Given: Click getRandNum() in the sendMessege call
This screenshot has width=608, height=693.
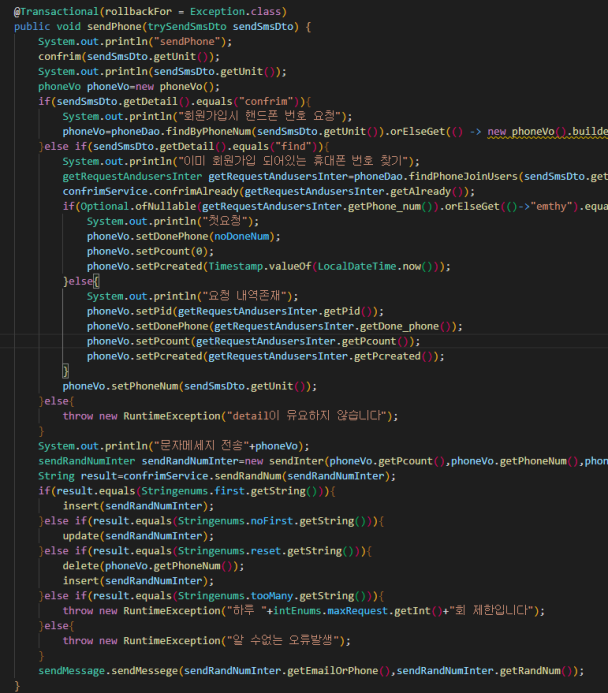Looking at the screenshot, I should pos(536,671).
